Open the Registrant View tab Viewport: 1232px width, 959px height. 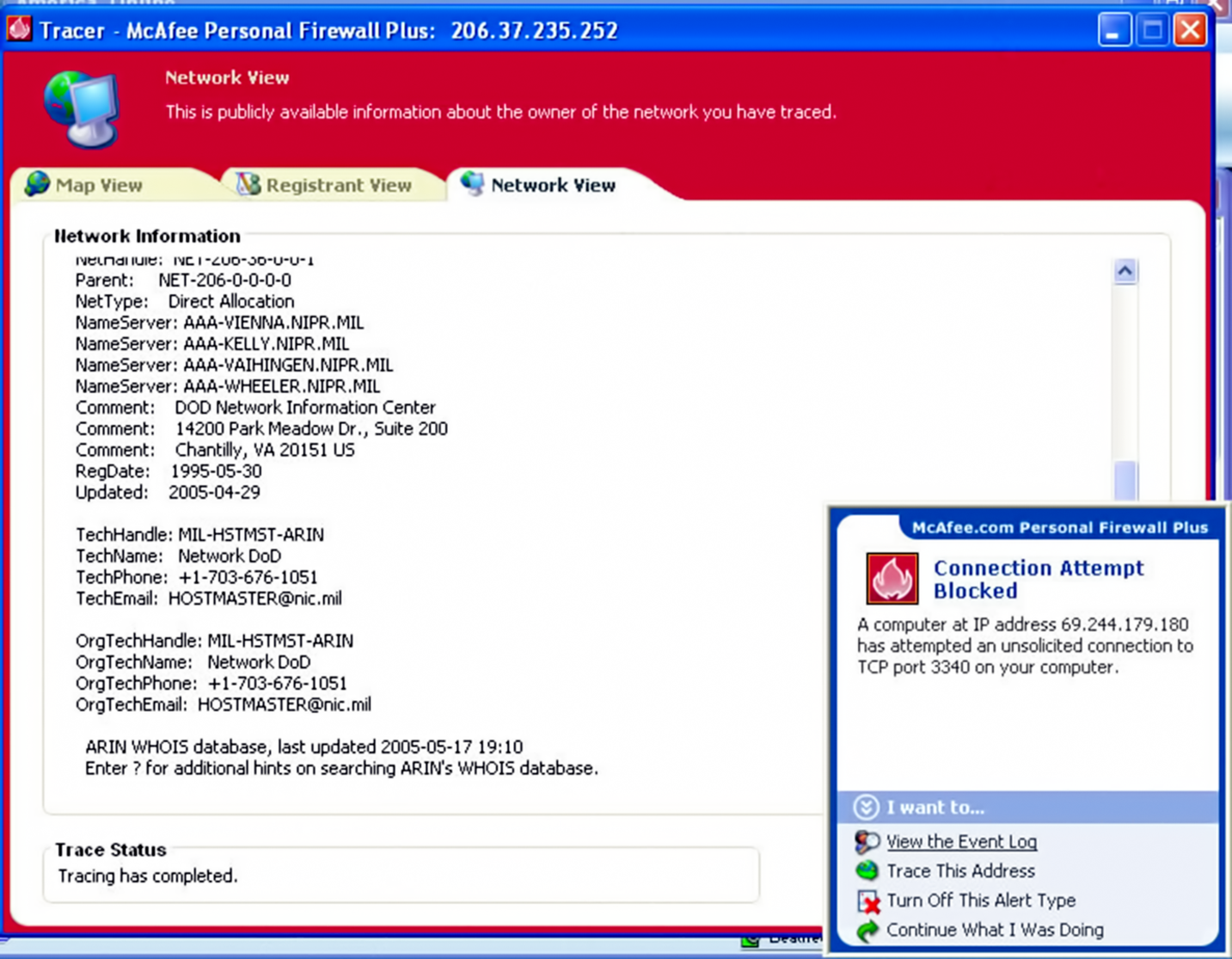coord(338,185)
